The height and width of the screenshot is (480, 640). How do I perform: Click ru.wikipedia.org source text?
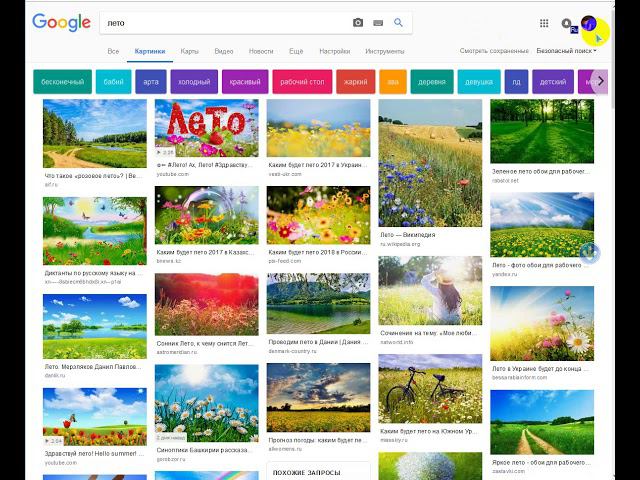[x=400, y=244]
